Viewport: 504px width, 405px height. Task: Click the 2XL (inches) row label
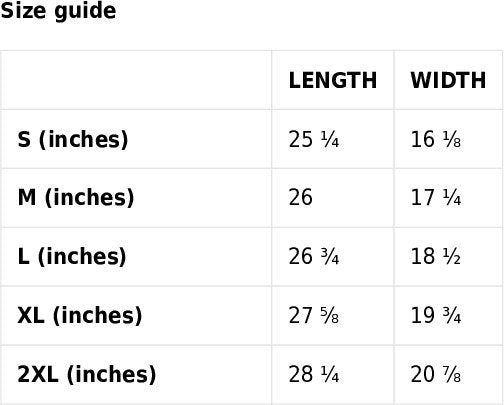[87, 374]
